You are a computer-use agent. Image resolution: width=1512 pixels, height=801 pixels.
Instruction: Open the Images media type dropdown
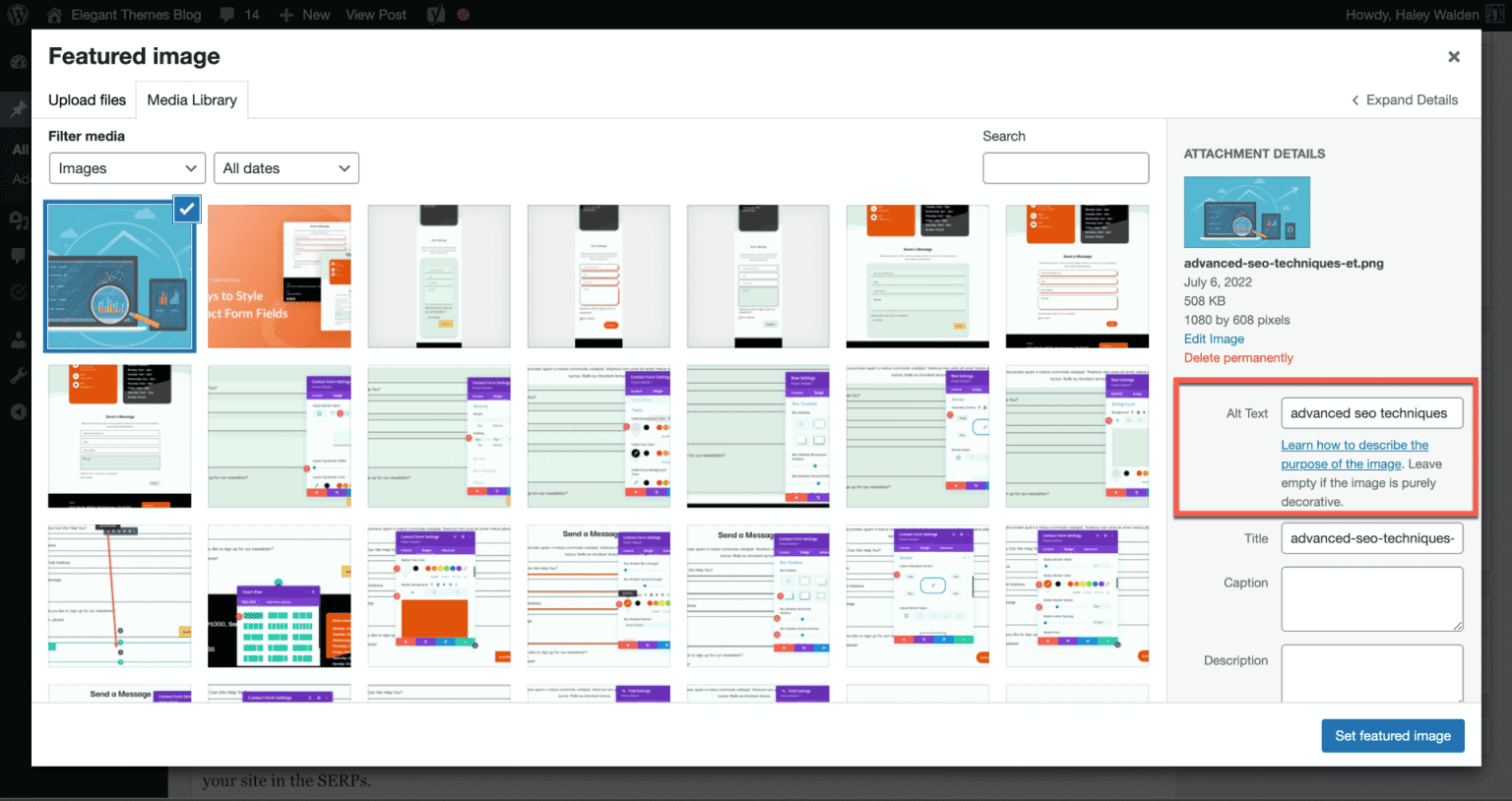coord(127,168)
